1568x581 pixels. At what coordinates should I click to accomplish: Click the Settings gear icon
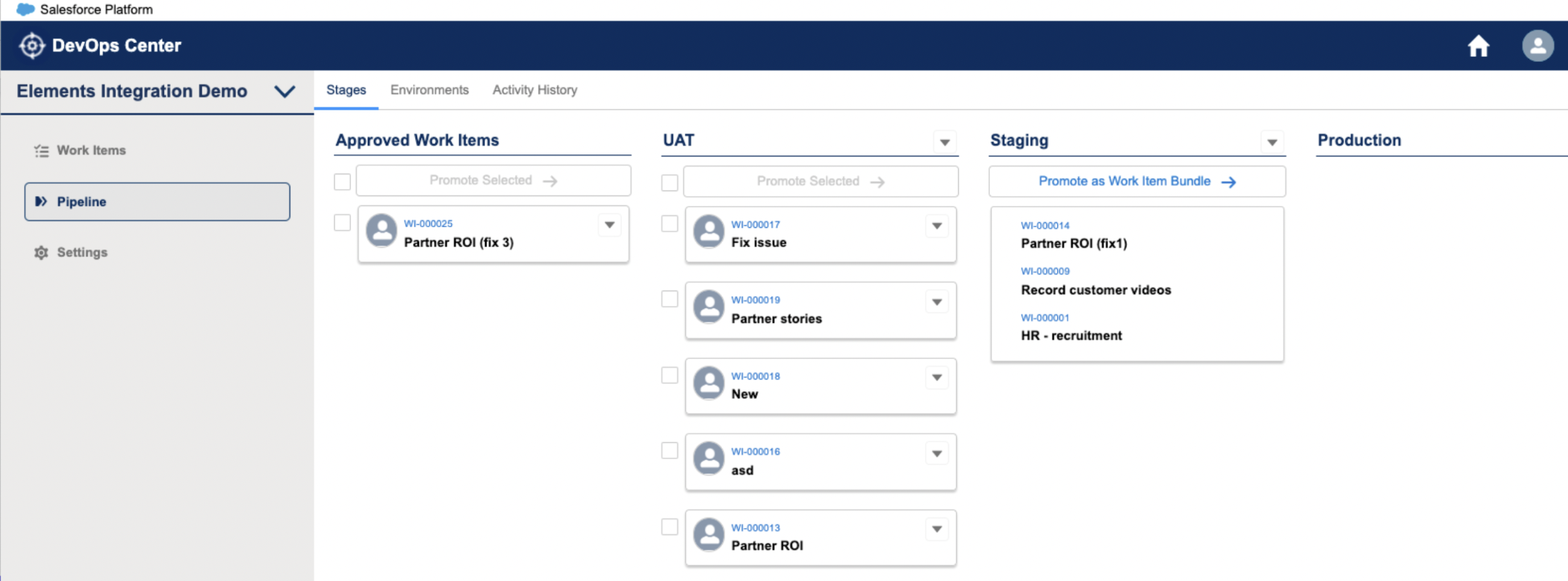41,252
